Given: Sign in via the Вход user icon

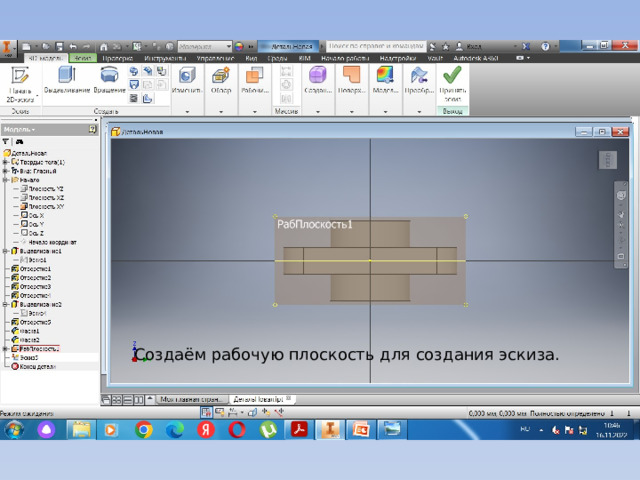Looking at the screenshot, I should click(x=469, y=47).
